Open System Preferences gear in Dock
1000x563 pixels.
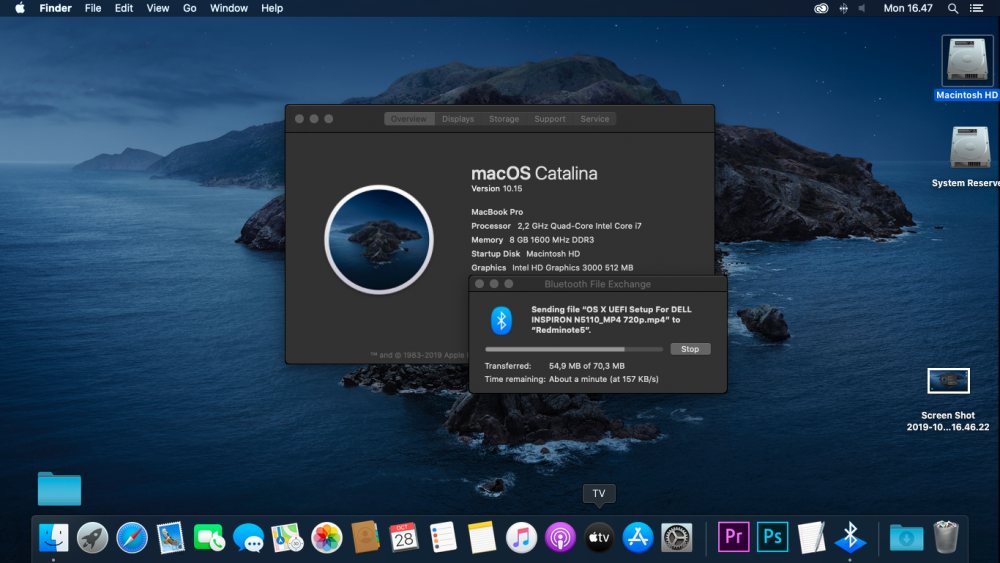click(677, 537)
